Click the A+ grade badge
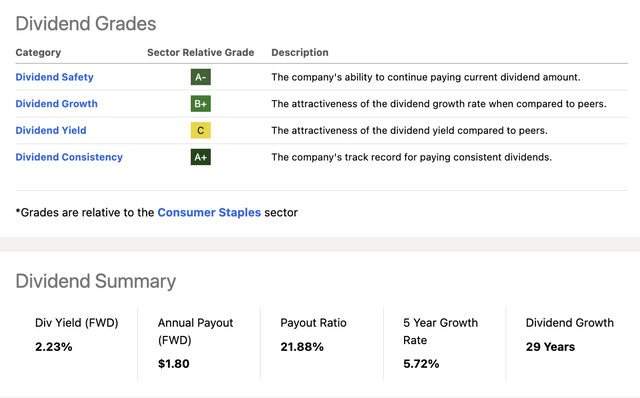The width and height of the screenshot is (640, 398). (200, 157)
